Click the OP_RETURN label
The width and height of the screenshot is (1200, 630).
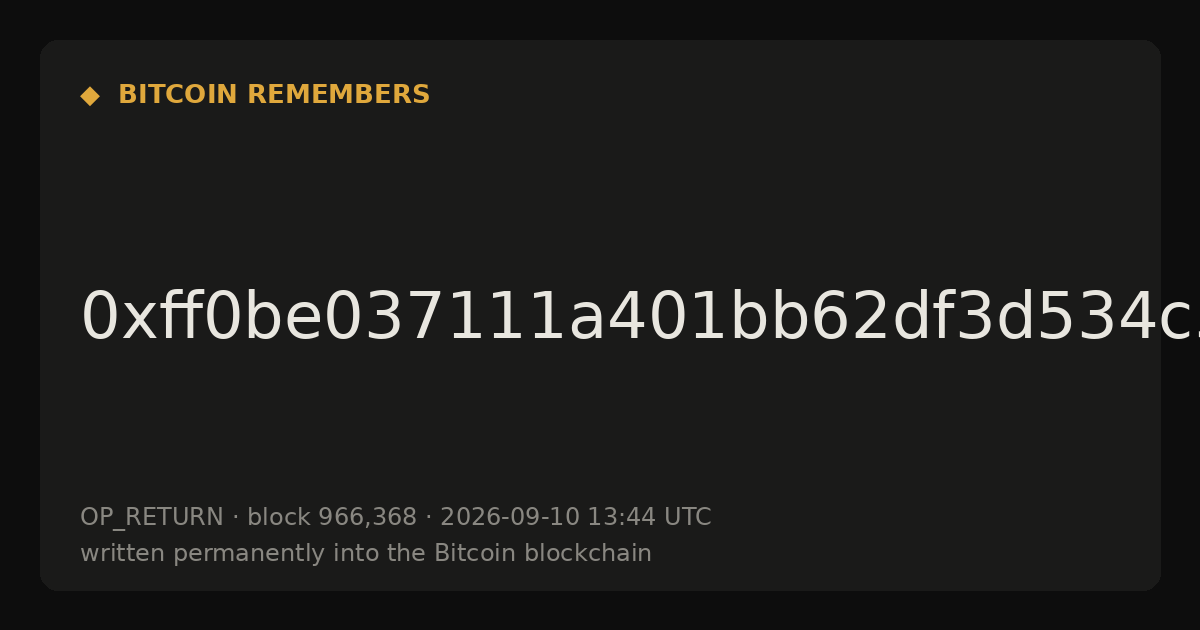(152, 517)
